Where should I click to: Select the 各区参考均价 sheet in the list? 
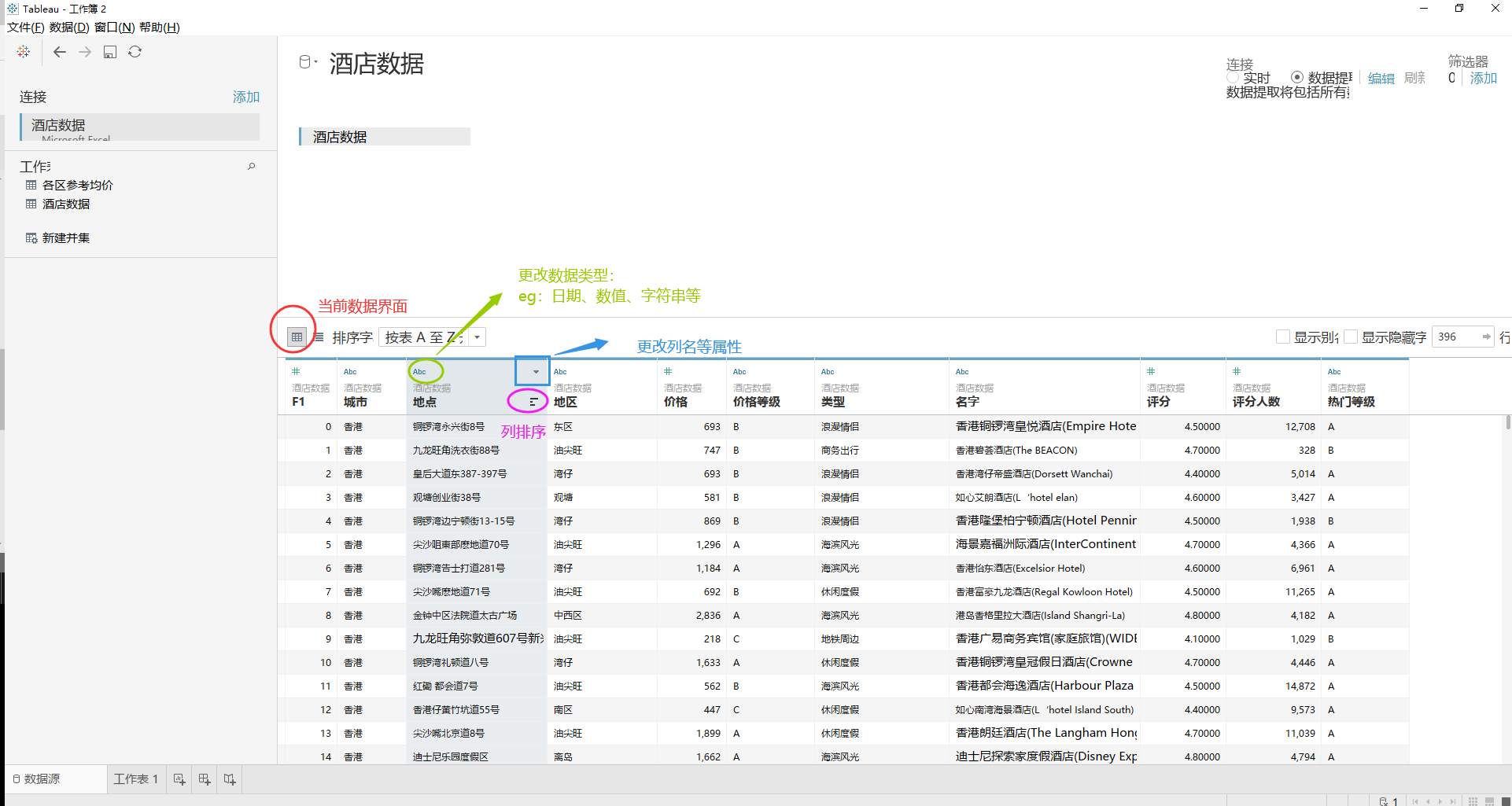click(x=77, y=186)
